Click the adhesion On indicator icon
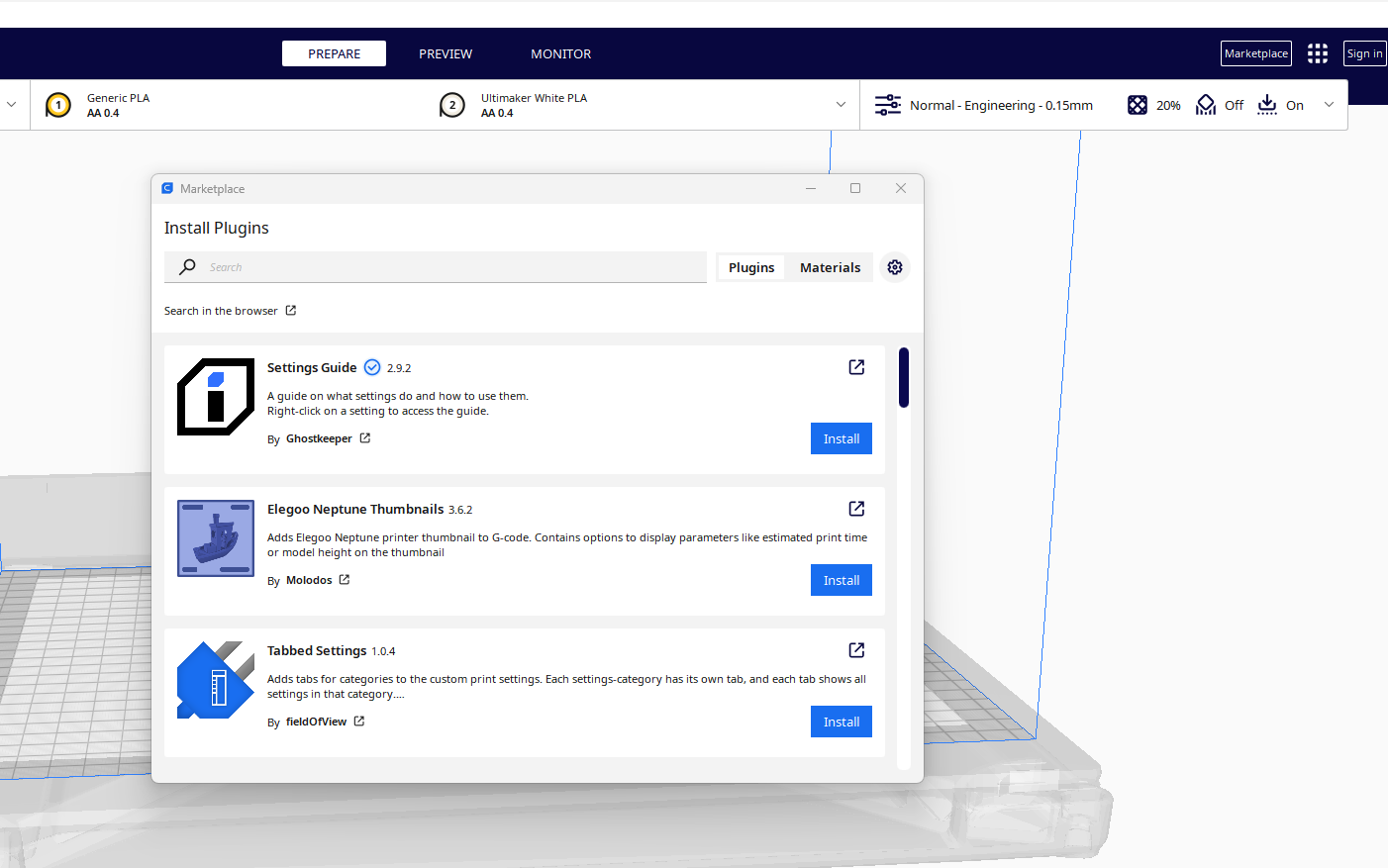Viewport: 1388px width, 868px height. tap(1267, 105)
